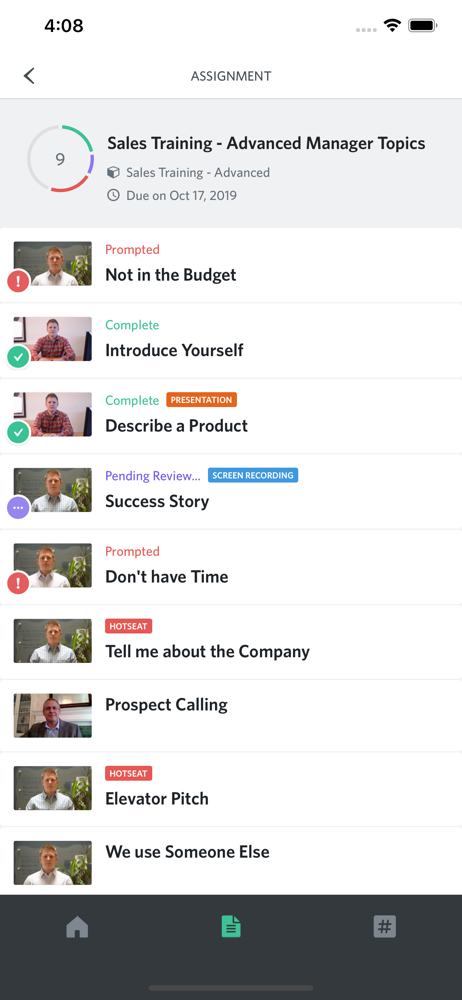Tap the red alert badge on Don't have Time
The height and width of the screenshot is (1000, 462).
point(19,583)
